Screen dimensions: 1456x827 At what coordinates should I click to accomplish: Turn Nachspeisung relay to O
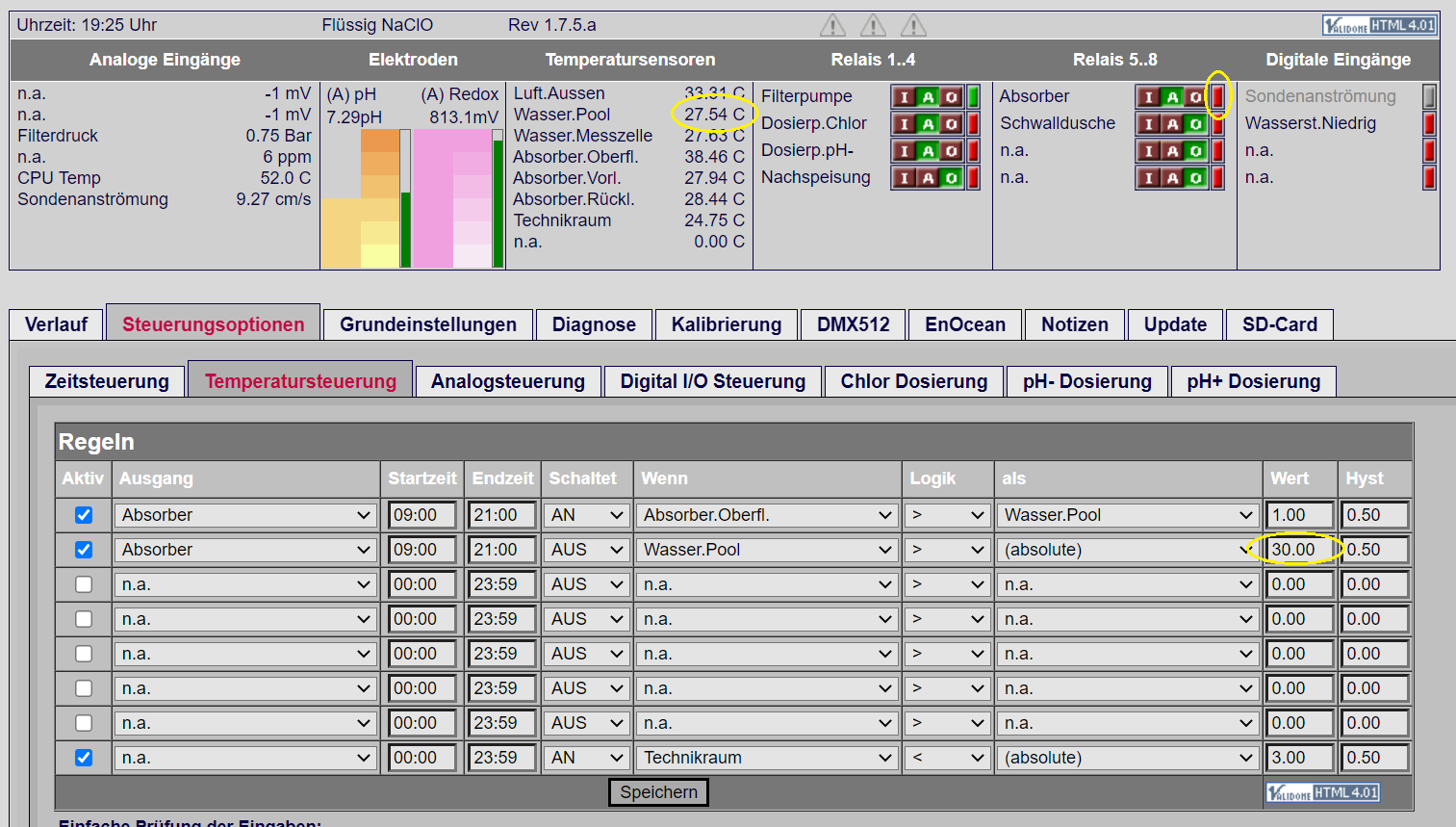(951, 177)
